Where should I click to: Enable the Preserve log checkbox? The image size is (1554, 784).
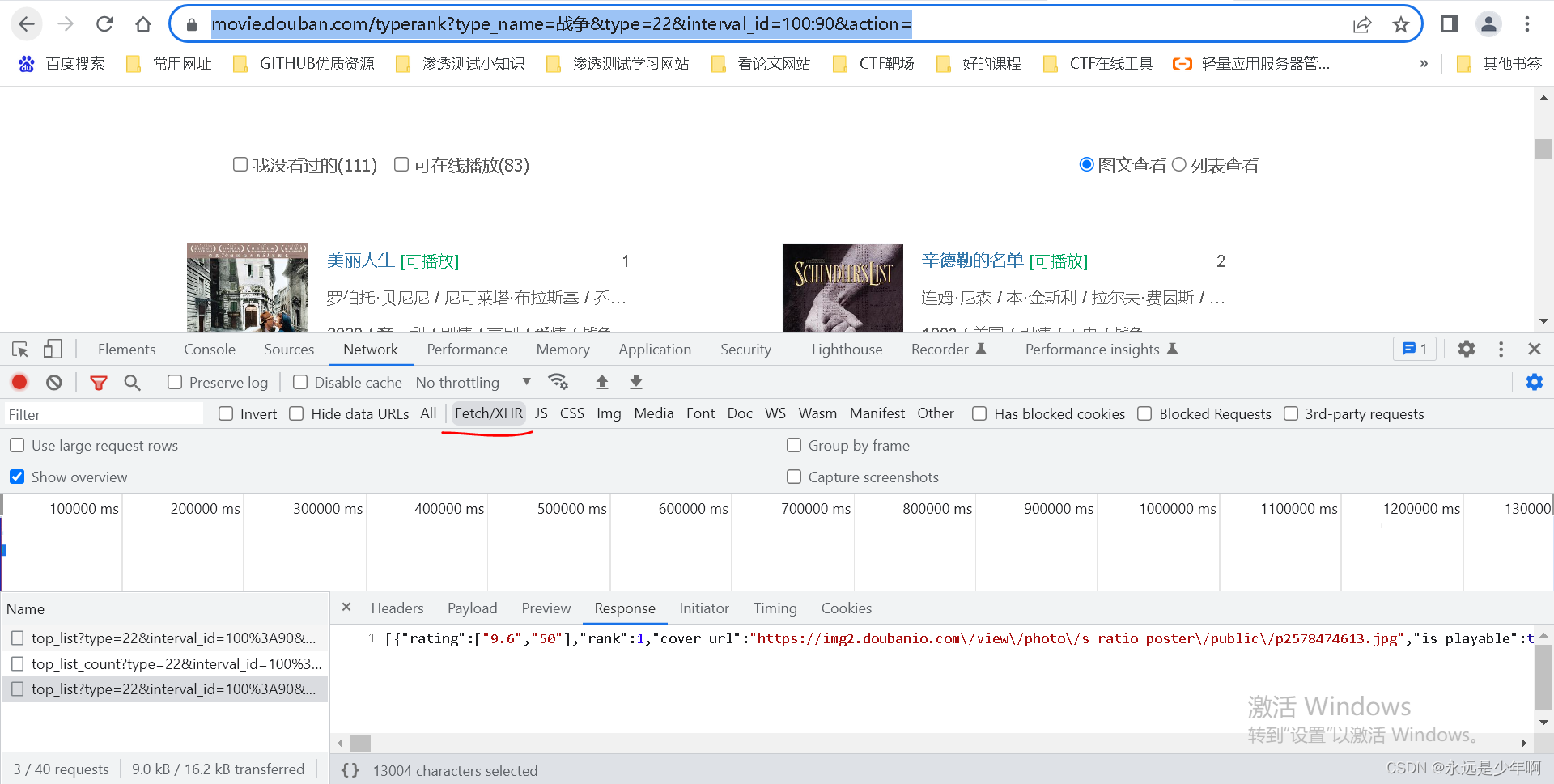pyautogui.click(x=175, y=381)
